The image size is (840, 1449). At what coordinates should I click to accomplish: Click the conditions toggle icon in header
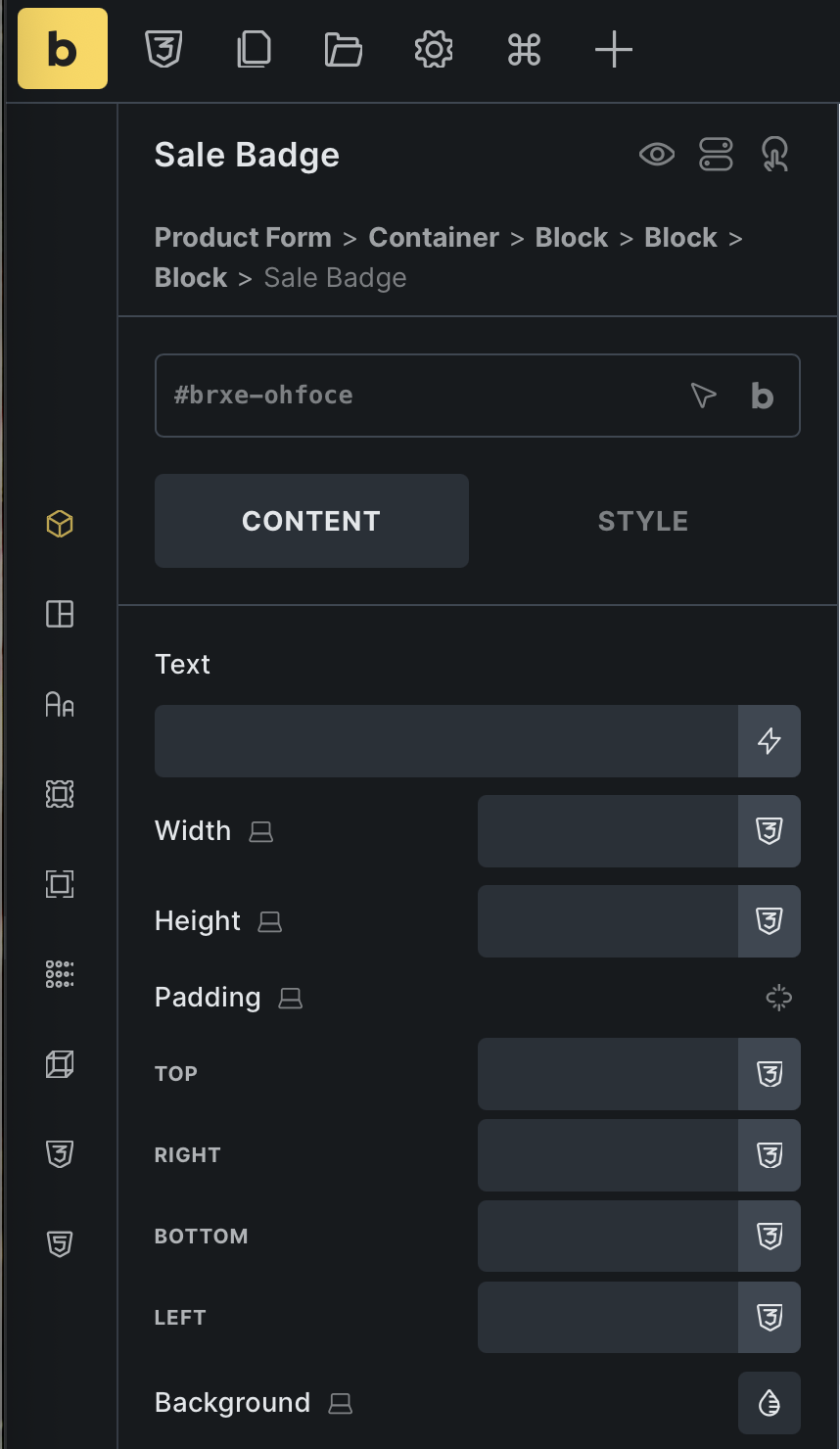coord(716,155)
